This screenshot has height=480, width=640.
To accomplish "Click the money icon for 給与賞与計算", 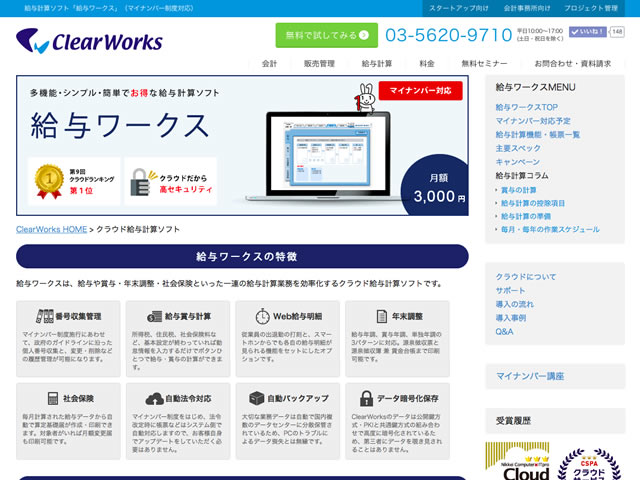I will (x=154, y=316).
